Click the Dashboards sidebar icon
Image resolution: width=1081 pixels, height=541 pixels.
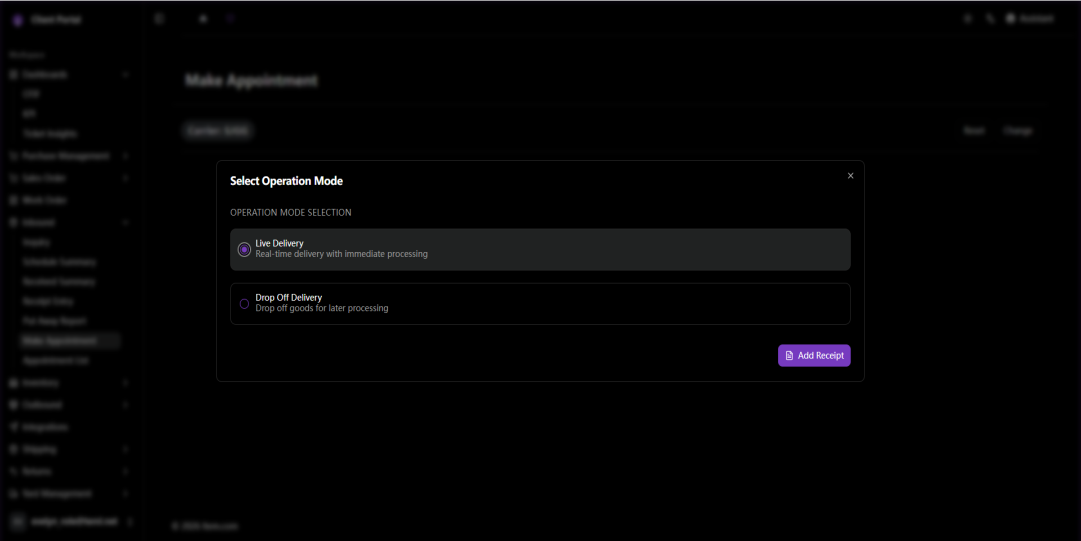[x=14, y=74]
